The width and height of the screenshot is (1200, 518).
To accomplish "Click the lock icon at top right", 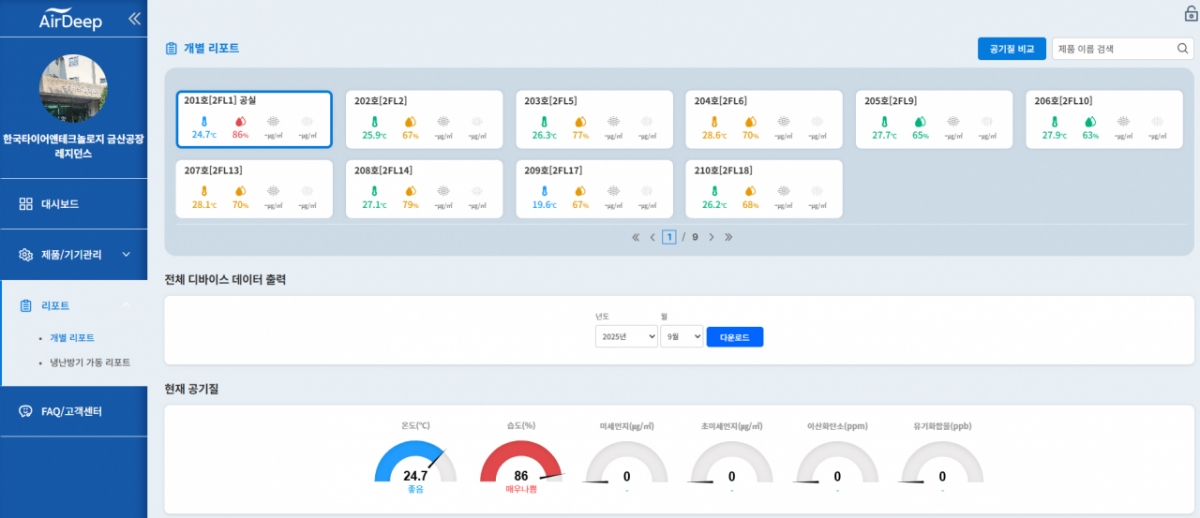I will click(x=1190, y=13).
